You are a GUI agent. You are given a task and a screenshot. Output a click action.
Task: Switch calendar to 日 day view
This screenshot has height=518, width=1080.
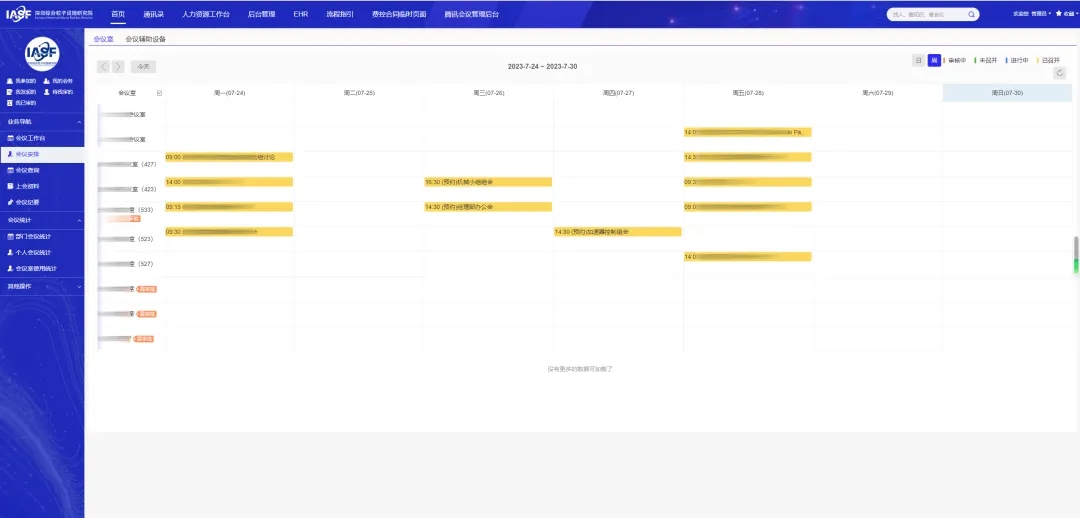(x=918, y=61)
